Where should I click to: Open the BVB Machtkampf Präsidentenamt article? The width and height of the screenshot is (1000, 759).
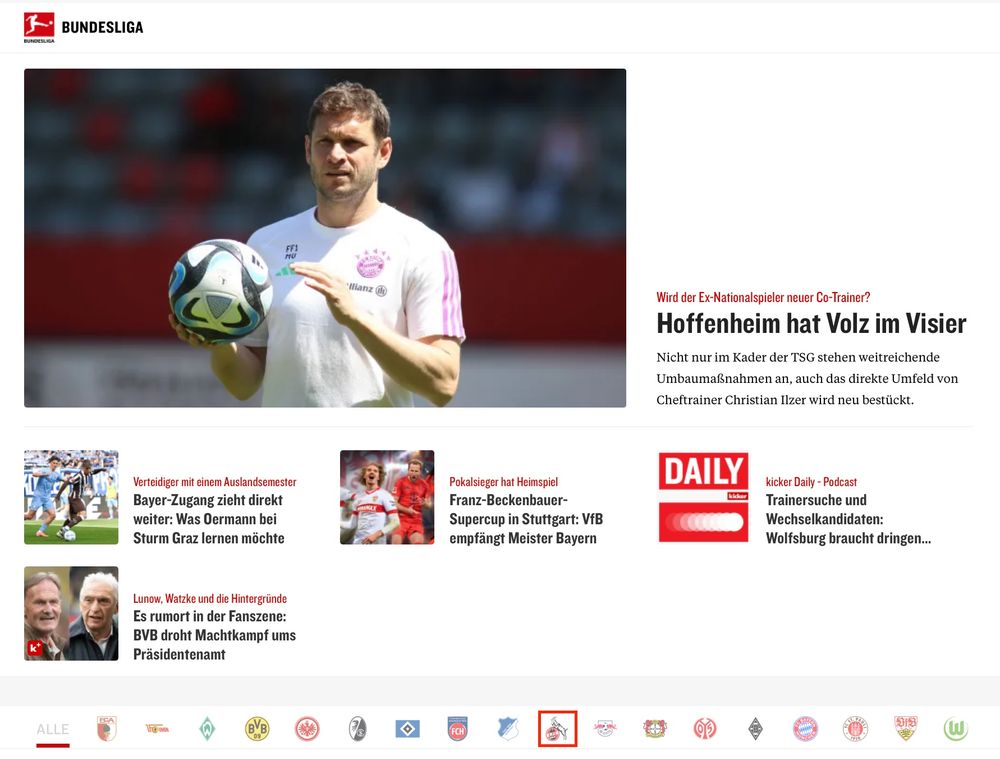click(214, 635)
